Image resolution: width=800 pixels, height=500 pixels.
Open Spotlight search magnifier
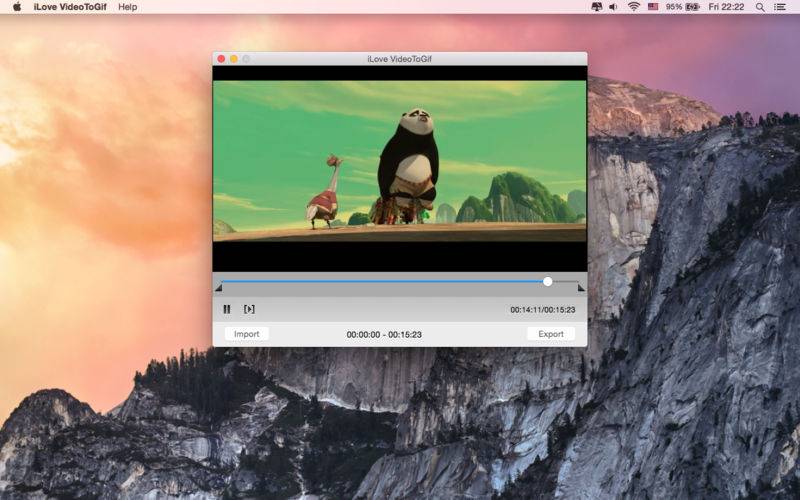(x=760, y=7)
